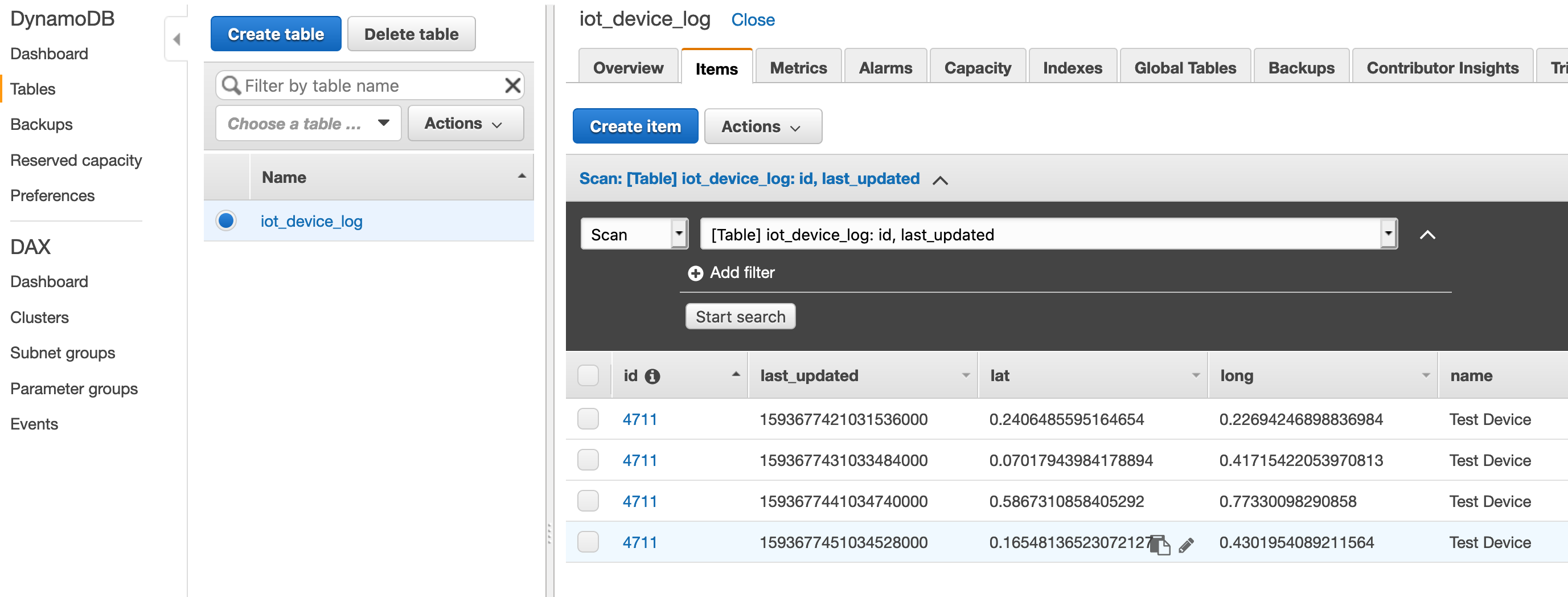Viewport: 1568px width, 597px height.
Task: Click the Create item button
Action: [635, 126]
